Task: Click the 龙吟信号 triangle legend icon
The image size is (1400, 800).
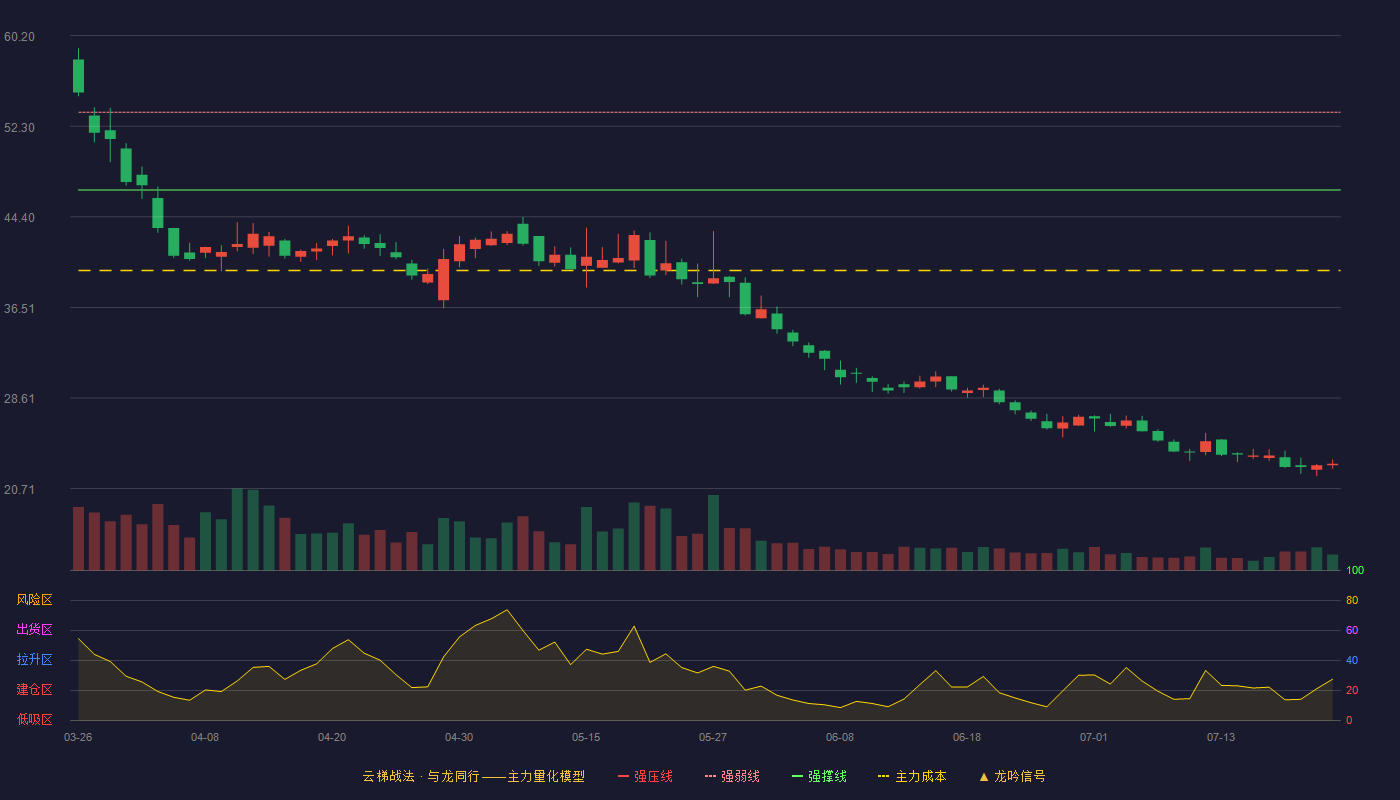Action: (984, 776)
